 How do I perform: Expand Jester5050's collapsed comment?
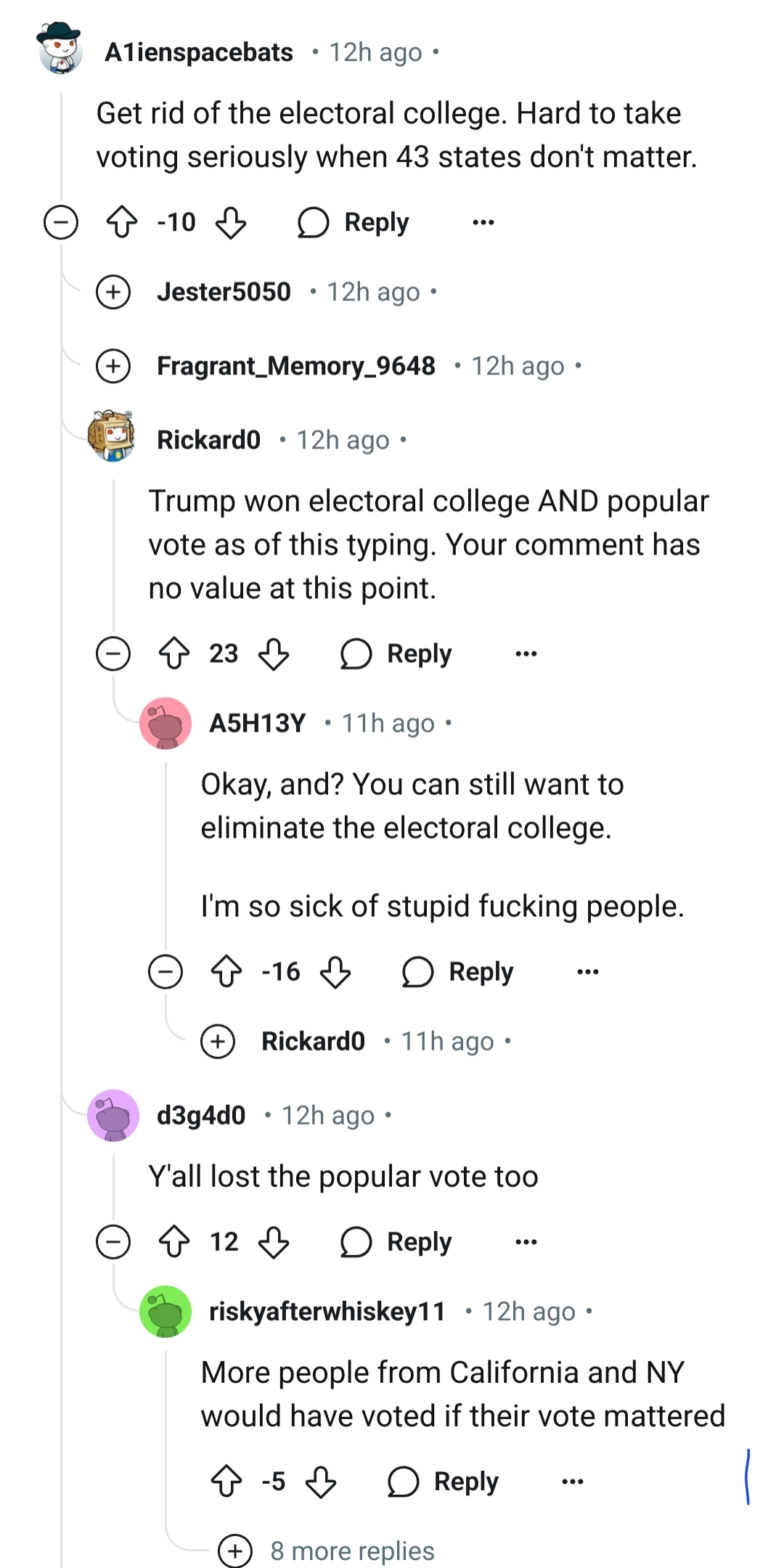pyautogui.click(x=113, y=293)
